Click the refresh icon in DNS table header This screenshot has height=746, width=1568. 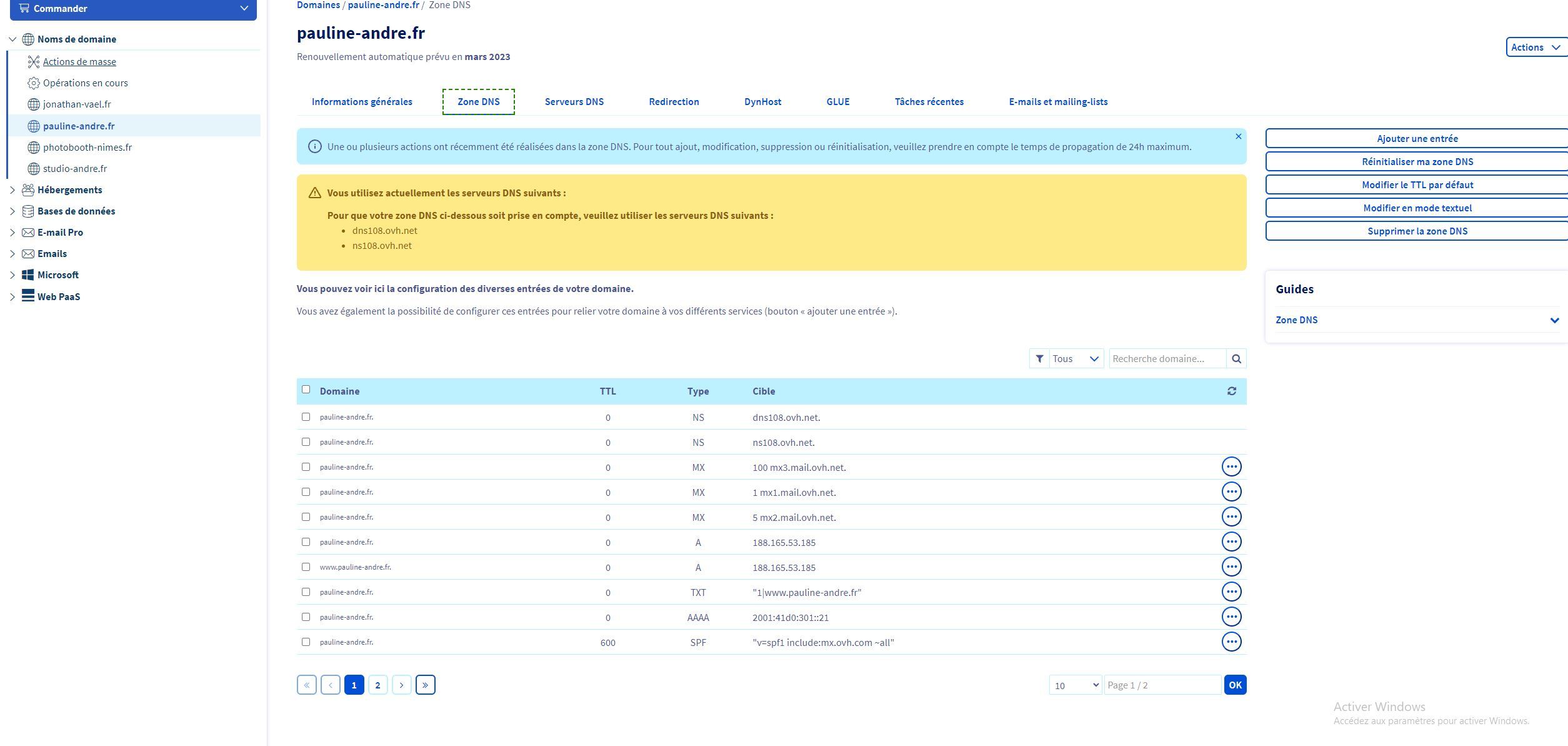[1231, 391]
